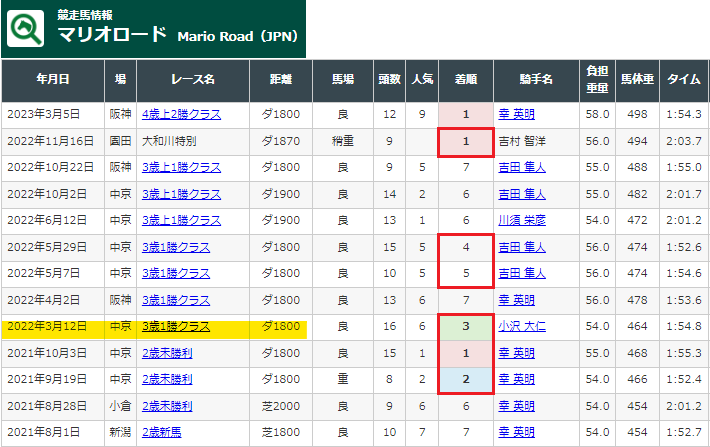Click the 頭数 column header

389,80
